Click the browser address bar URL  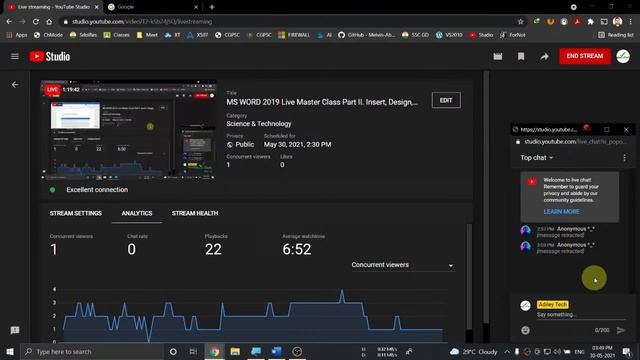coord(142,22)
